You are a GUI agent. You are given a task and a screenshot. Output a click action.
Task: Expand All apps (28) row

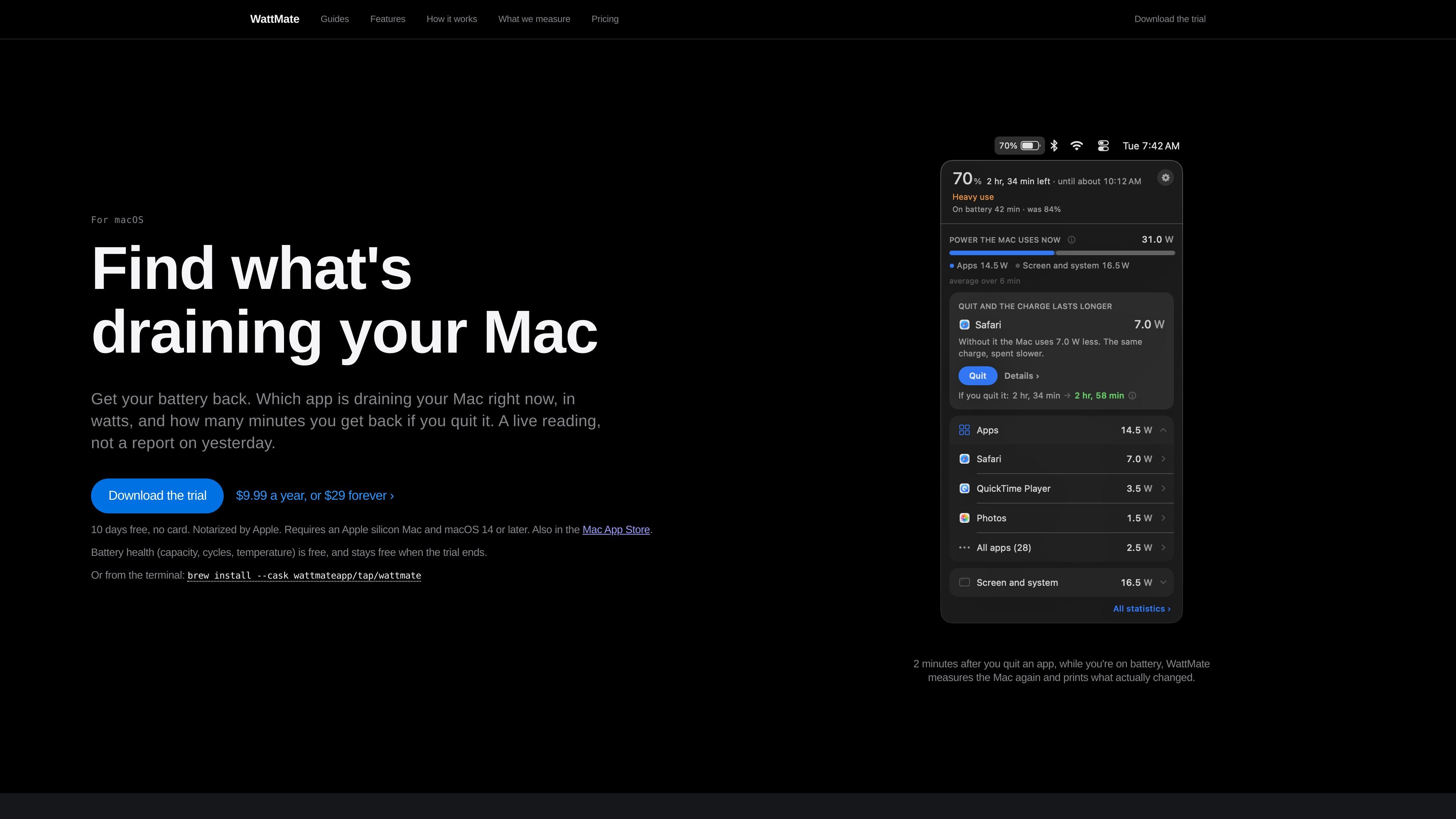[1062, 548]
